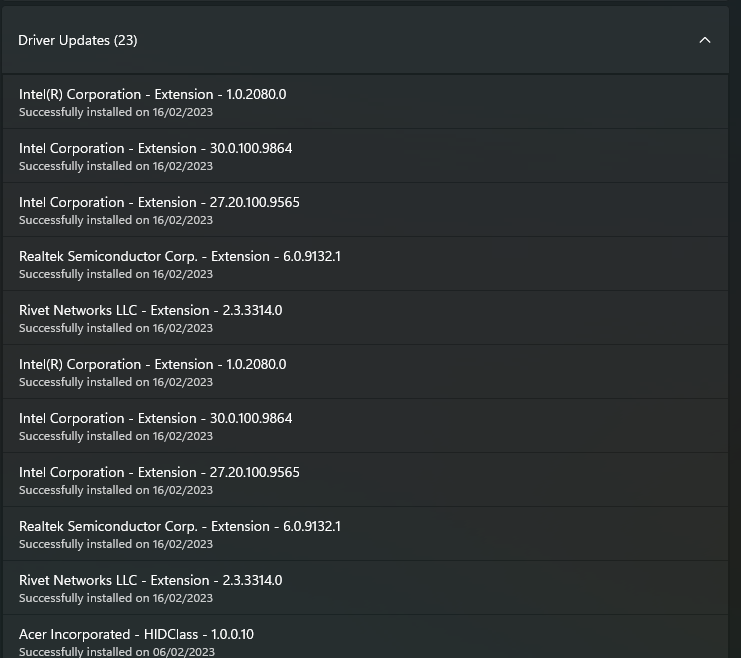
Task: Click install status under lower 27.20.100.9565 entry
Action: (116, 490)
